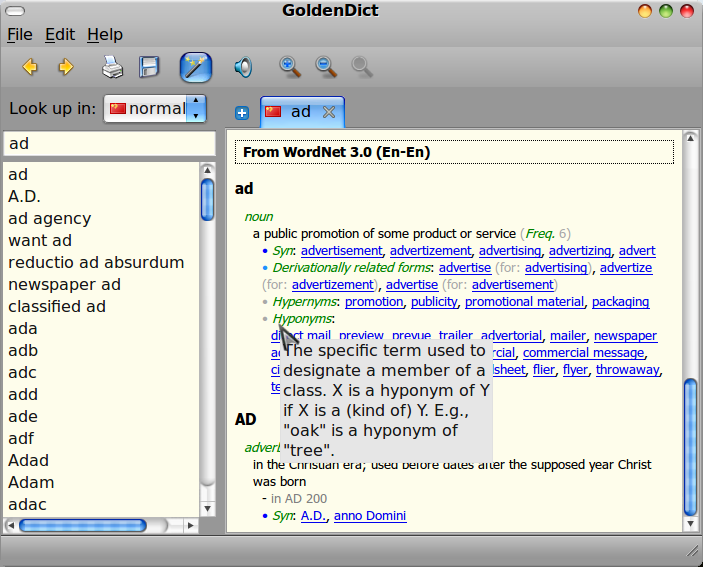Reset zoom with the plain magnifier icon

[x=362, y=67]
